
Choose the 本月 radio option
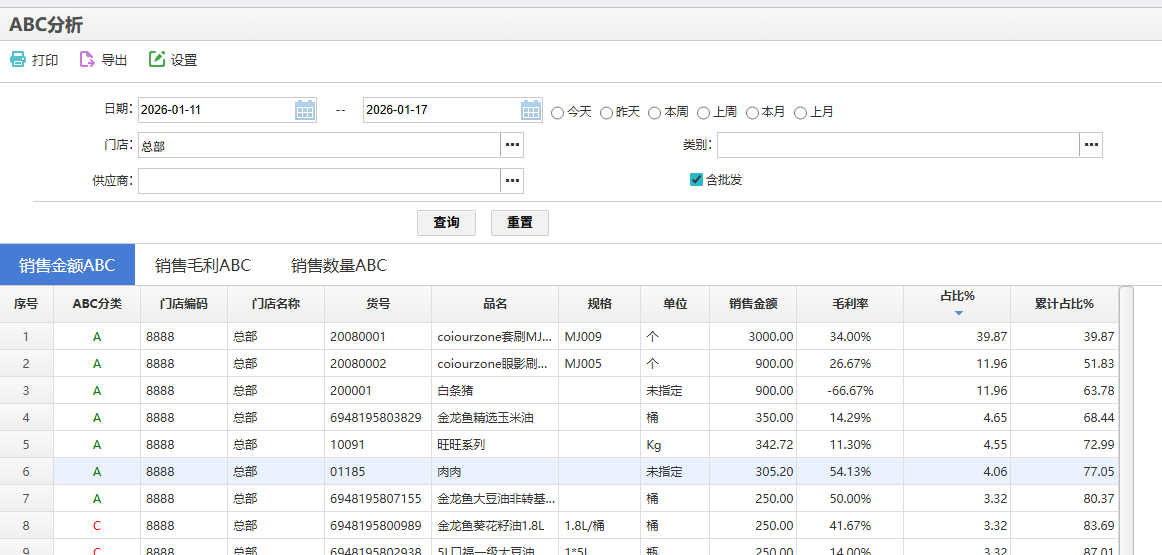[752, 113]
